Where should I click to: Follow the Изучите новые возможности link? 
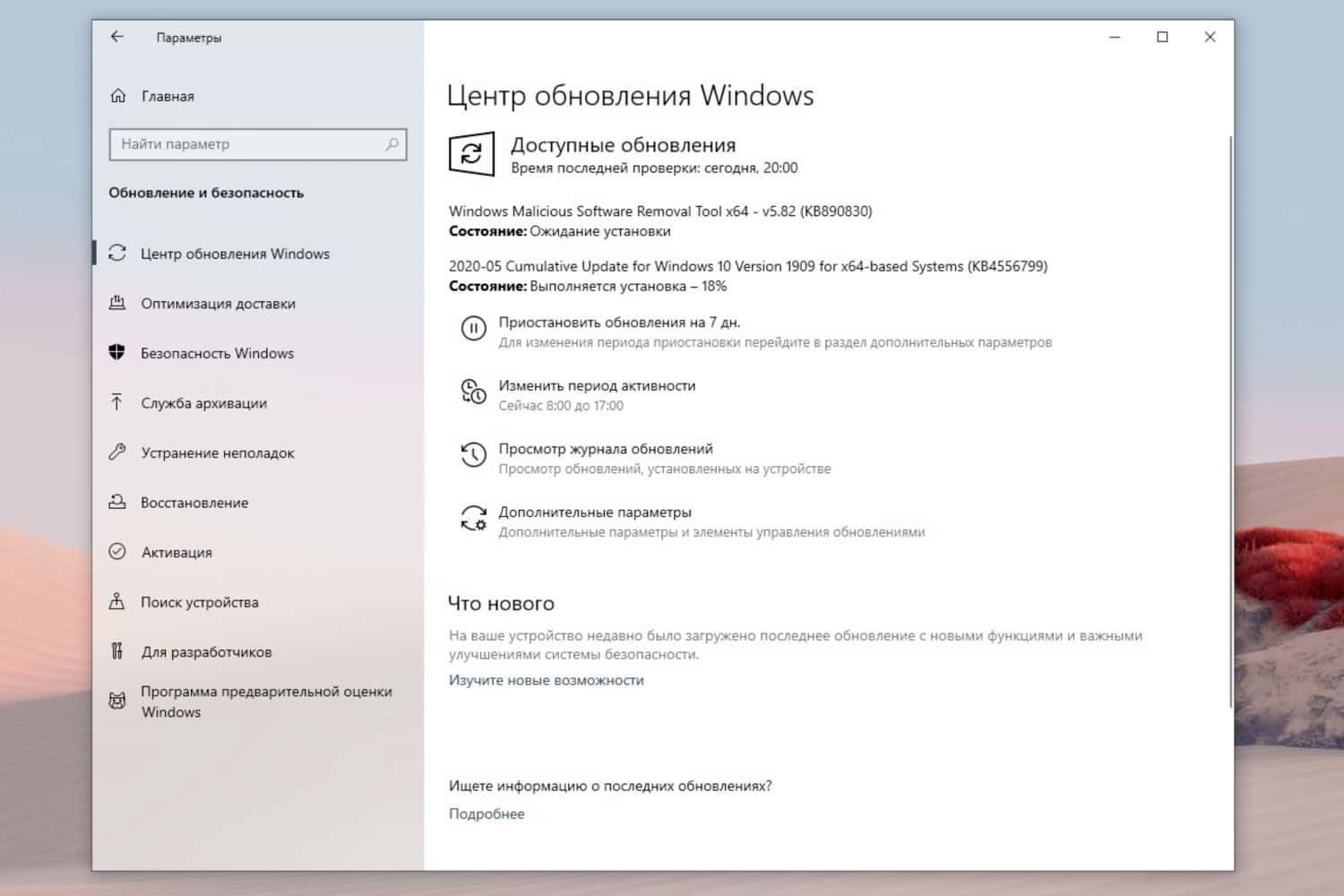[x=547, y=679]
